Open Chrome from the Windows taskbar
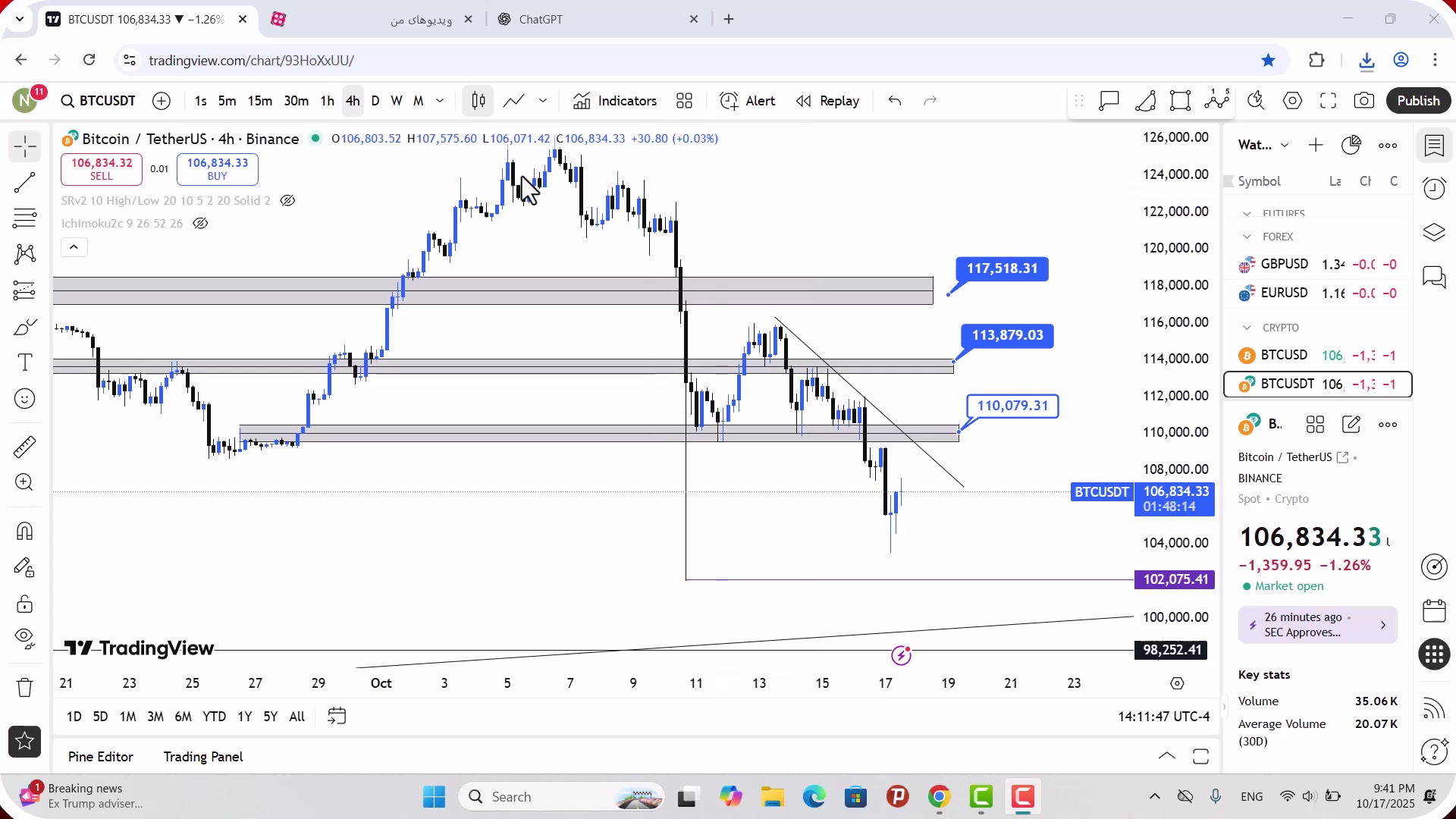 pyautogui.click(x=939, y=797)
